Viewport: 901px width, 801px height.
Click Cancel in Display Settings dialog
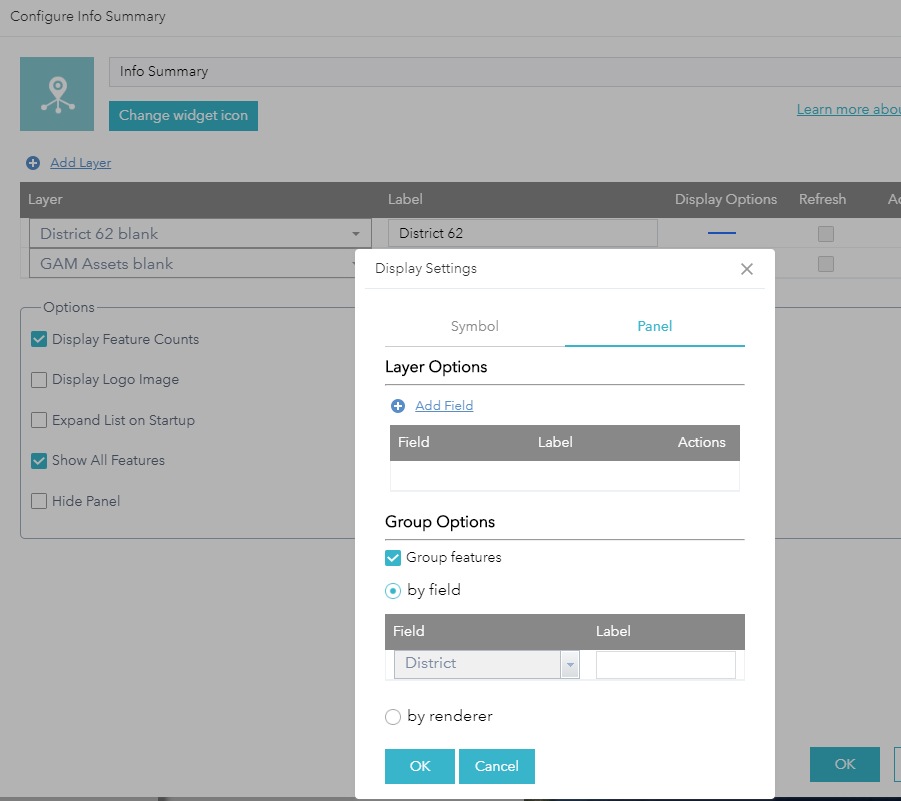pos(496,766)
